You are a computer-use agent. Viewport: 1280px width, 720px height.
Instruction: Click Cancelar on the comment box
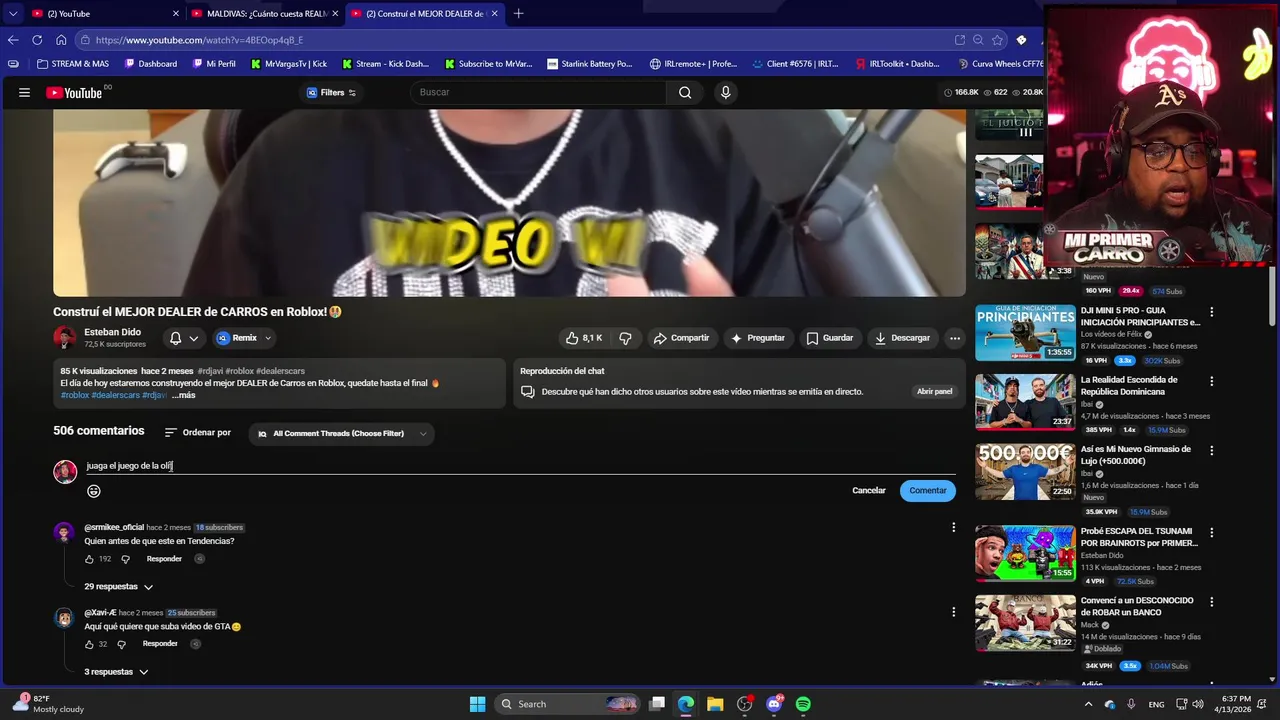tap(869, 491)
